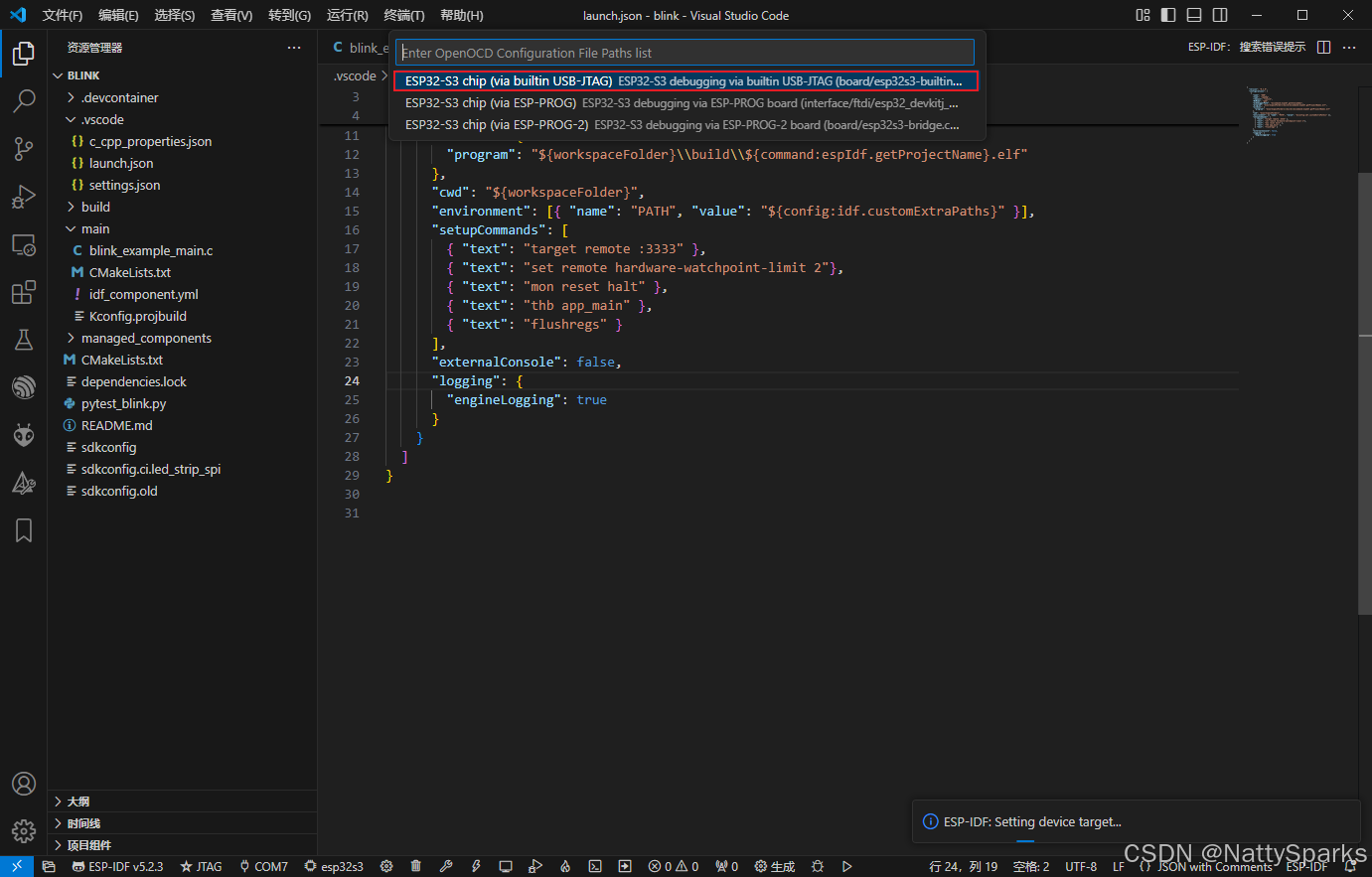
Task: Open the 查看(V) menu
Action: [231, 15]
